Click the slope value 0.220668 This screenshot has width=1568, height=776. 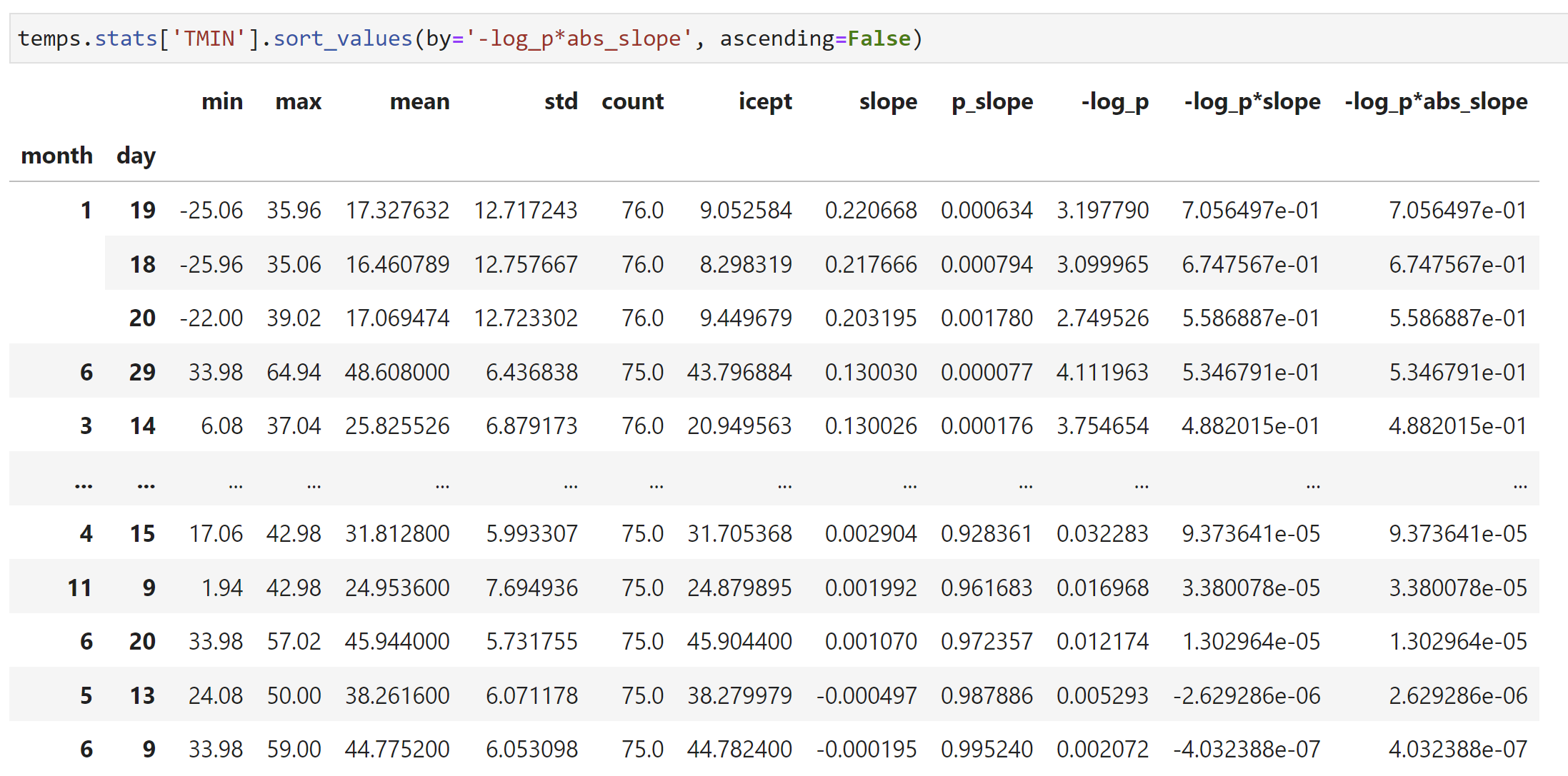870,211
